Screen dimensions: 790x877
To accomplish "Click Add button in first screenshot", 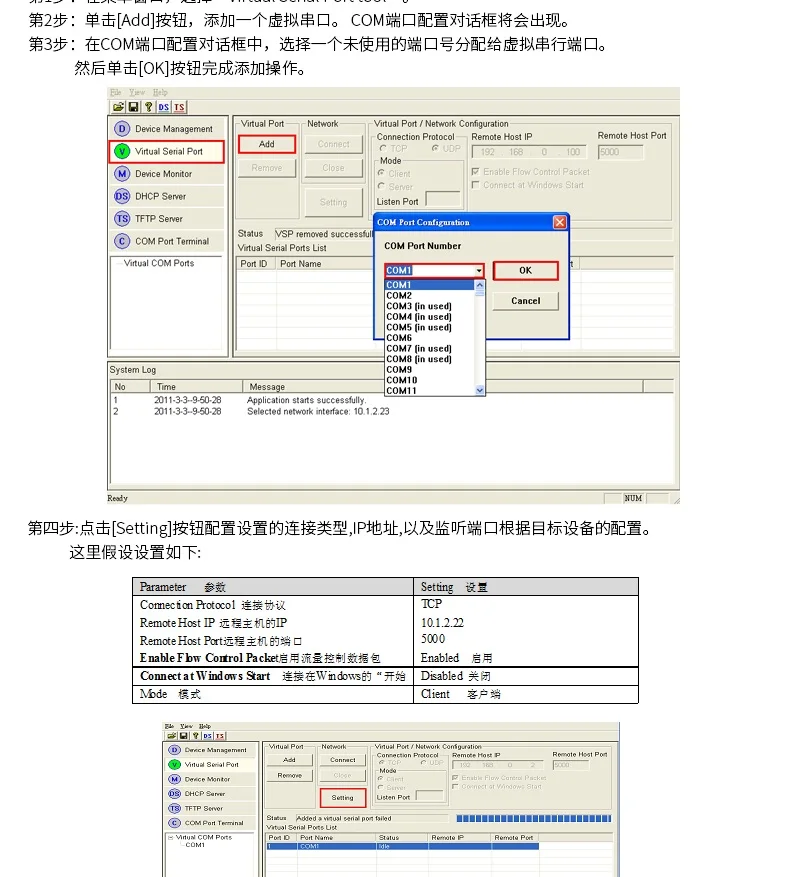I will coord(267,144).
